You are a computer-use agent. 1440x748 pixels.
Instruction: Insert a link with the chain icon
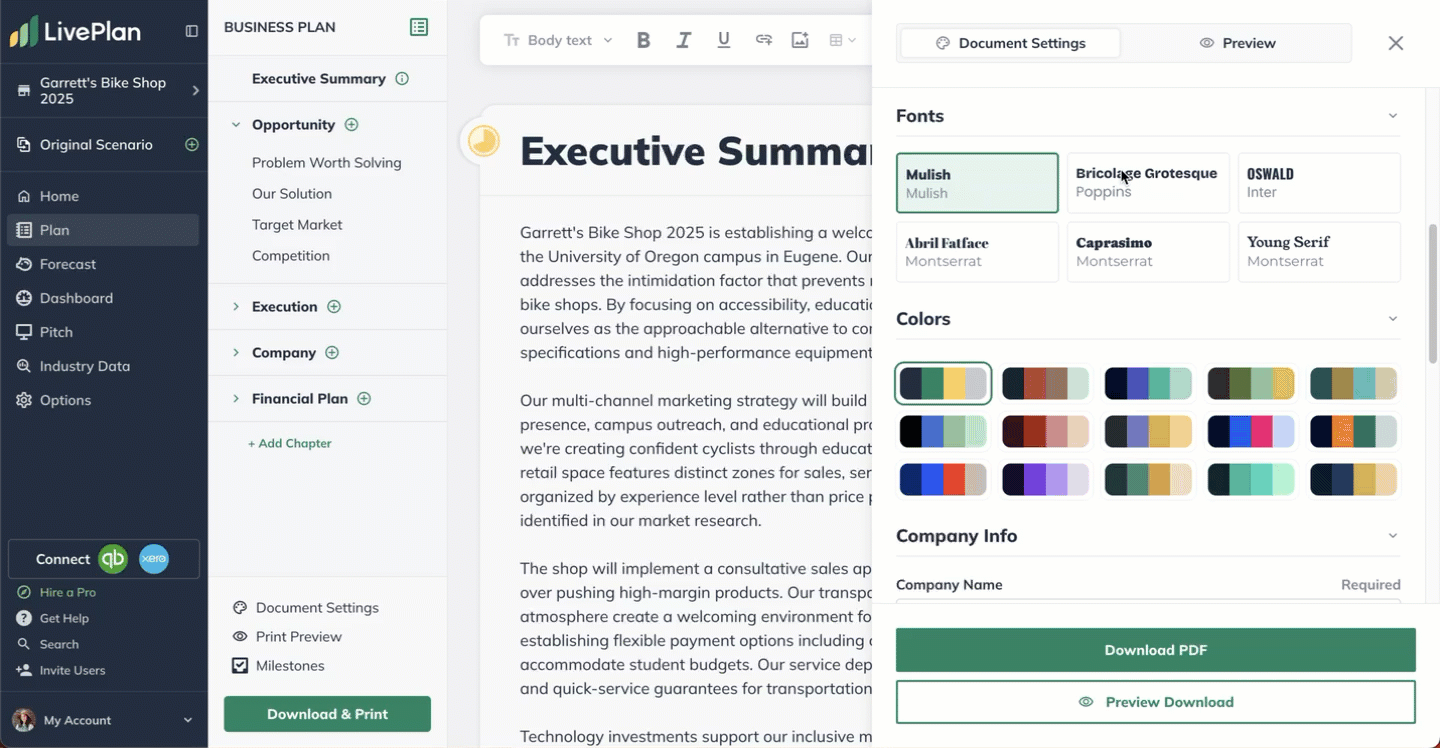pyautogui.click(x=763, y=39)
